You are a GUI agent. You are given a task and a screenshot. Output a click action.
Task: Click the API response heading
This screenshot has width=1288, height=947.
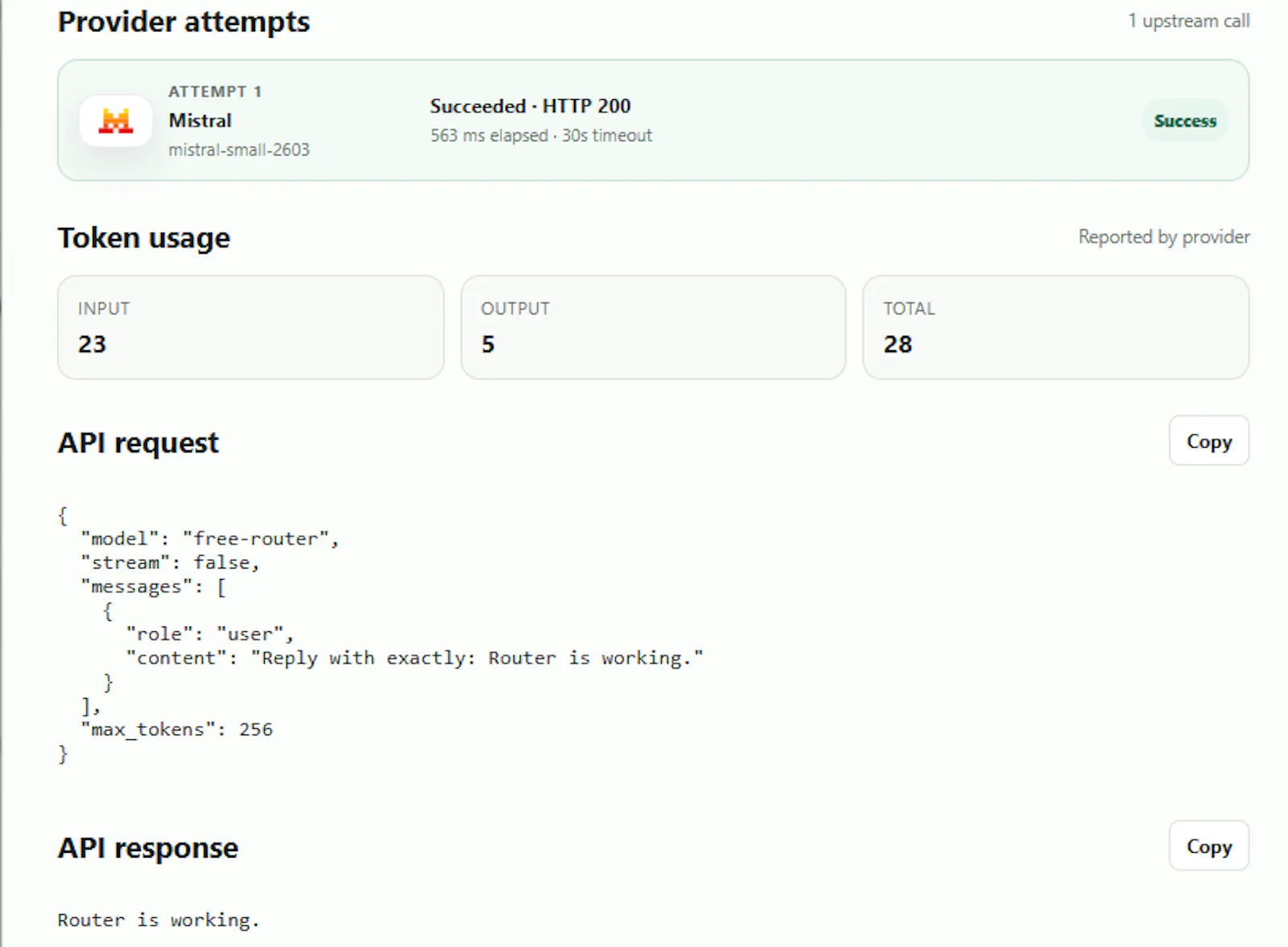point(148,848)
